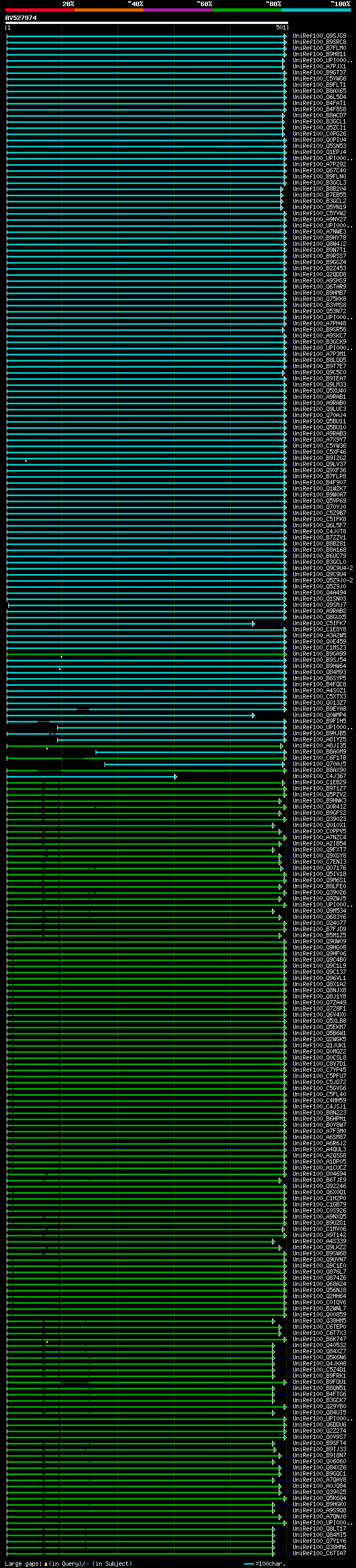Image resolution: width=356 pixels, height=1568 pixels.
Task: Click the short cyan alignment bar for UniRef100_C4J367
Action: pyautogui.click(x=92, y=776)
